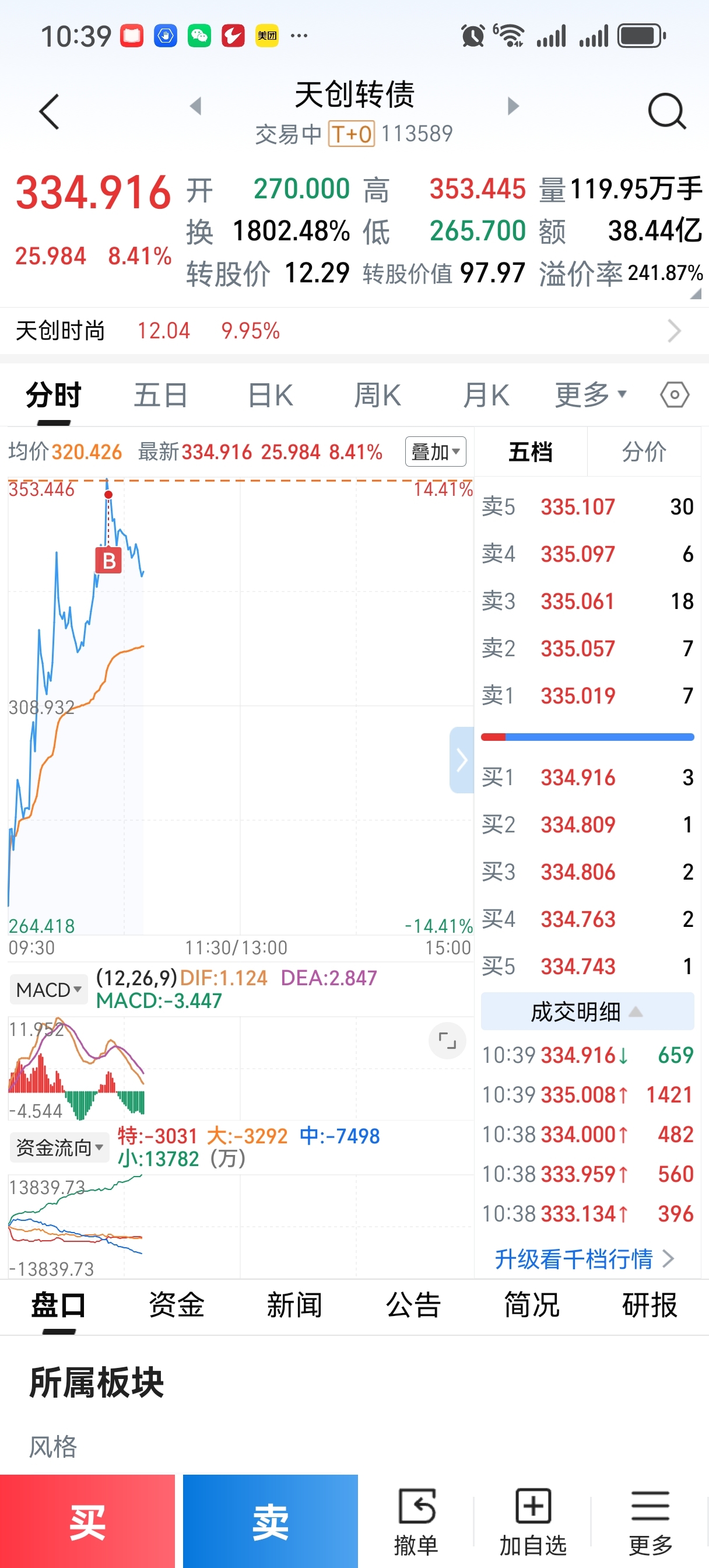Expand quote details corner triangle
The image size is (709, 1568).
[x=696, y=294]
